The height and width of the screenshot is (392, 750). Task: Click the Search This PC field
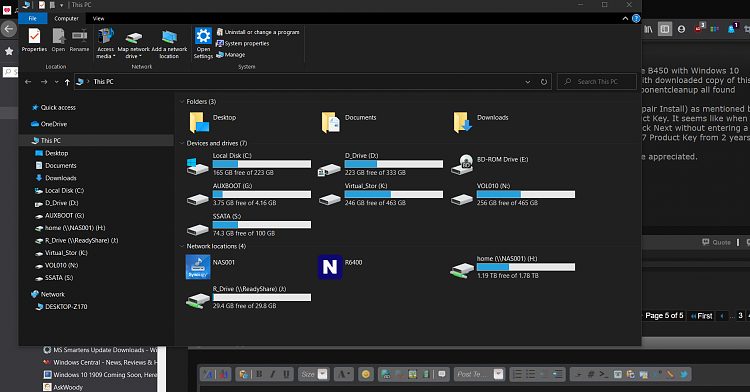click(x=597, y=82)
